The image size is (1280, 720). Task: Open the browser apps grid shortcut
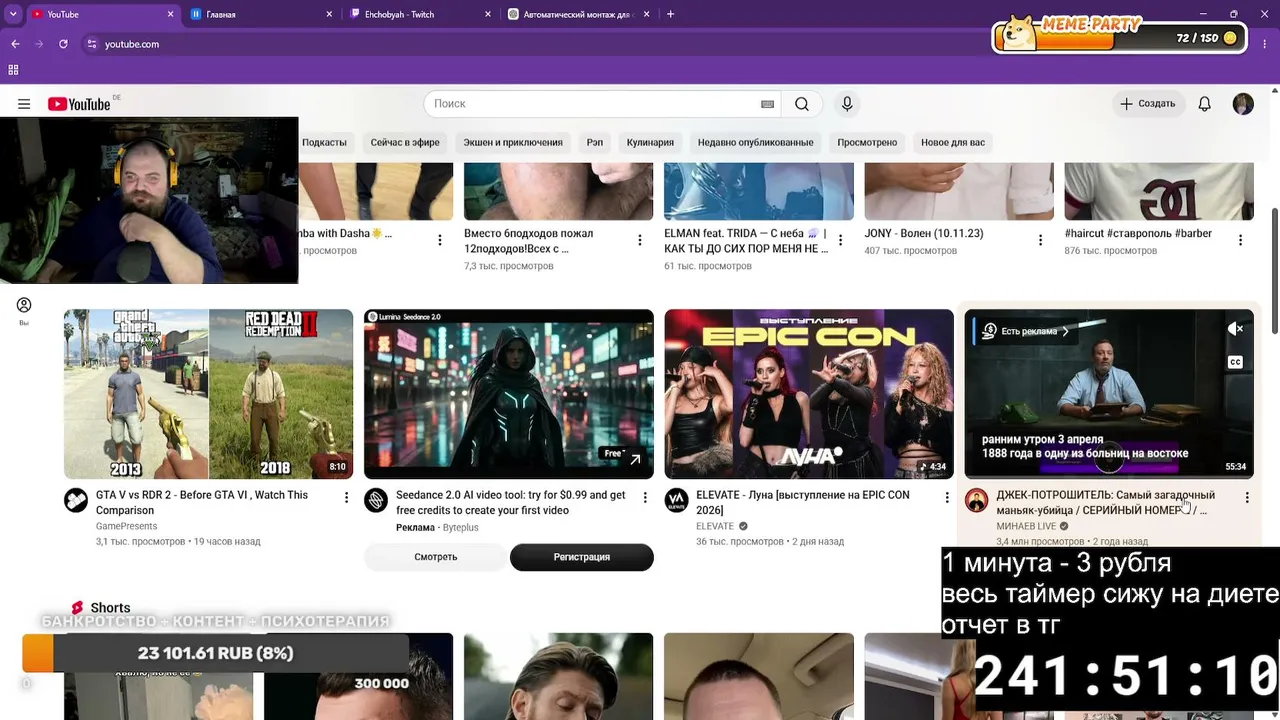pyautogui.click(x=13, y=70)
